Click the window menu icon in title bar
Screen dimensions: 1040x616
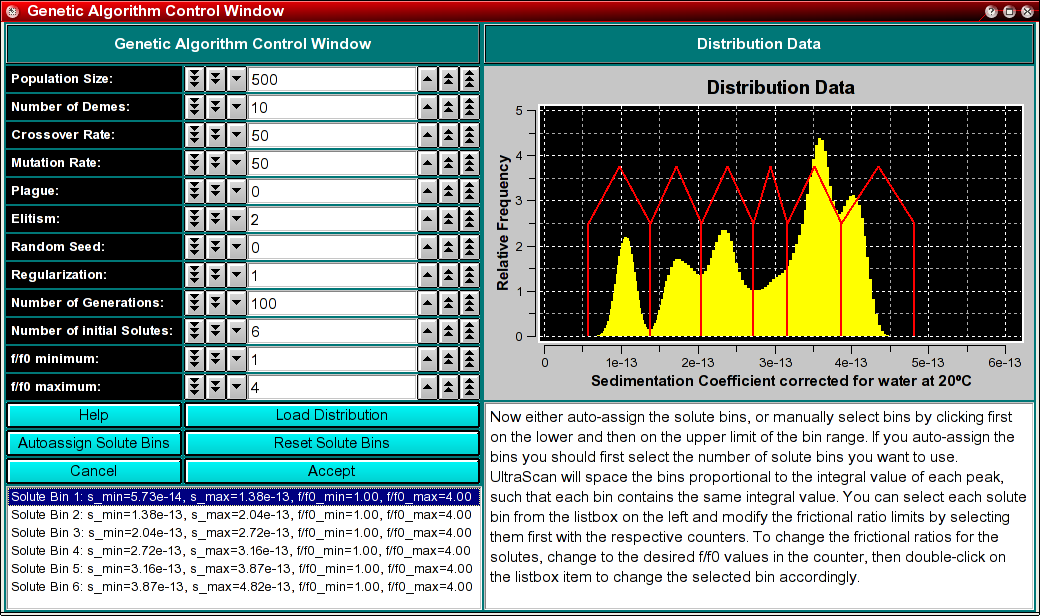12,11
